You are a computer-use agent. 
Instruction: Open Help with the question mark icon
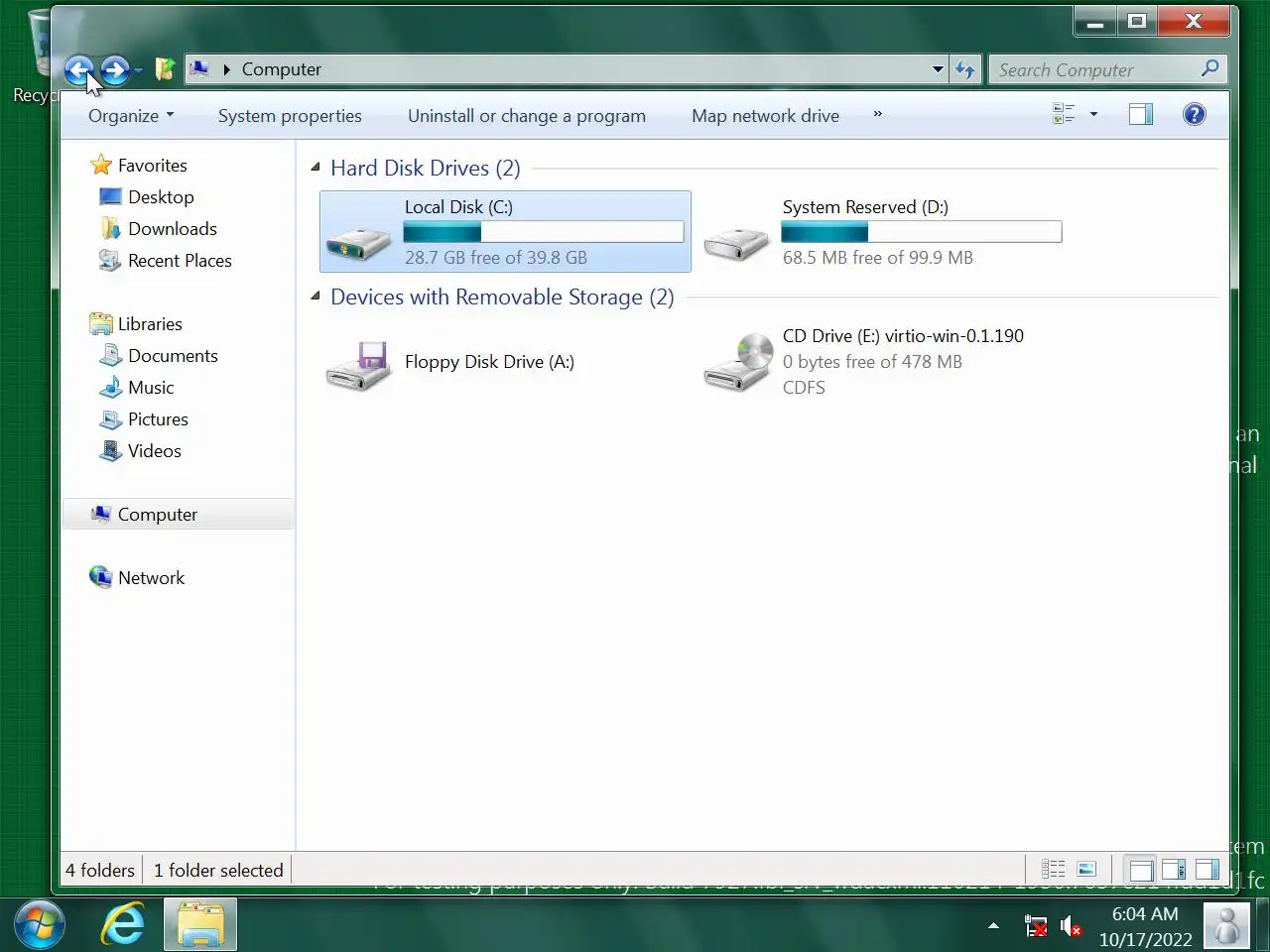click(x=1195, y=114)
